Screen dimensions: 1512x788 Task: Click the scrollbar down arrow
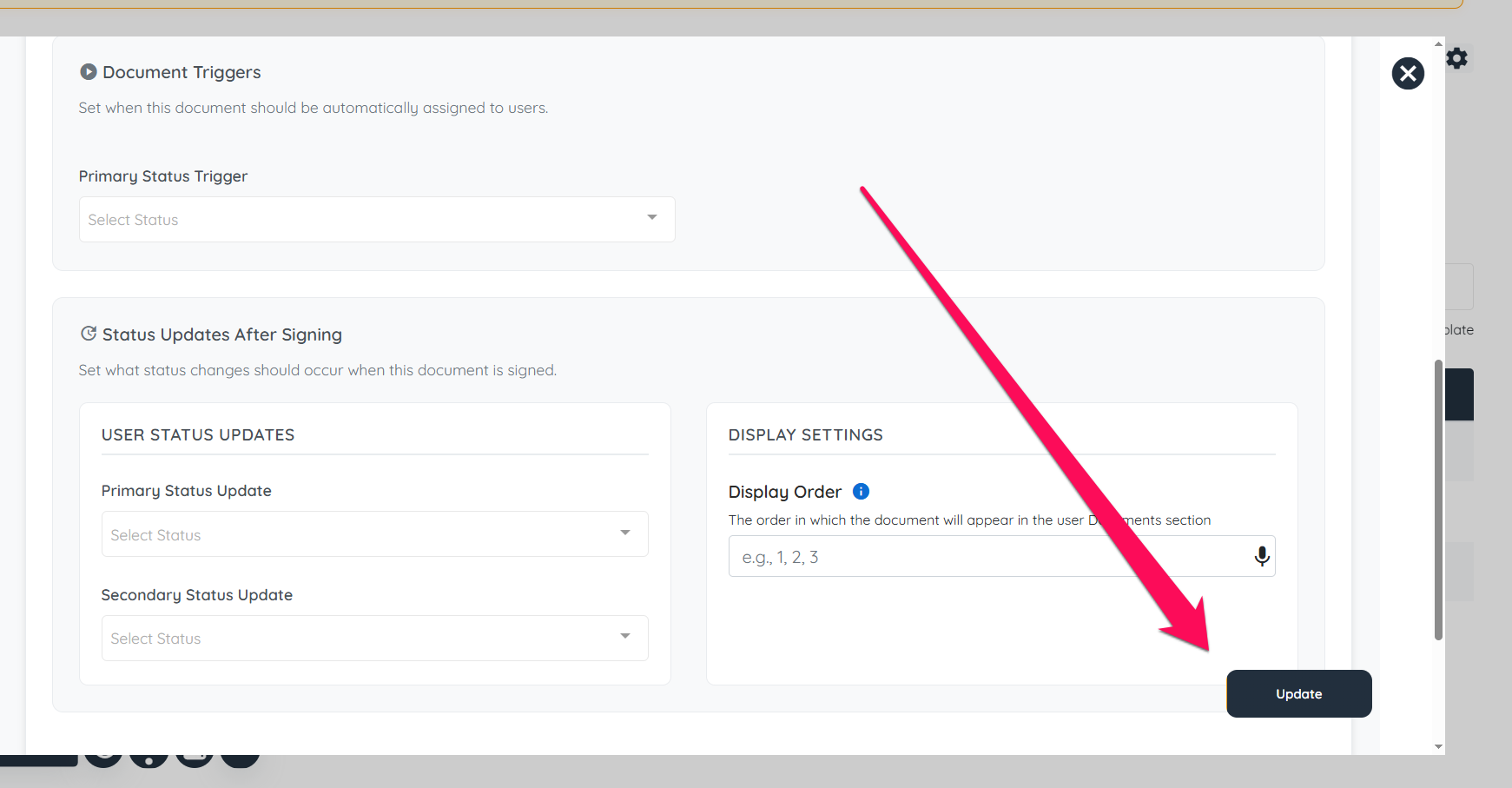point(1438,746)
